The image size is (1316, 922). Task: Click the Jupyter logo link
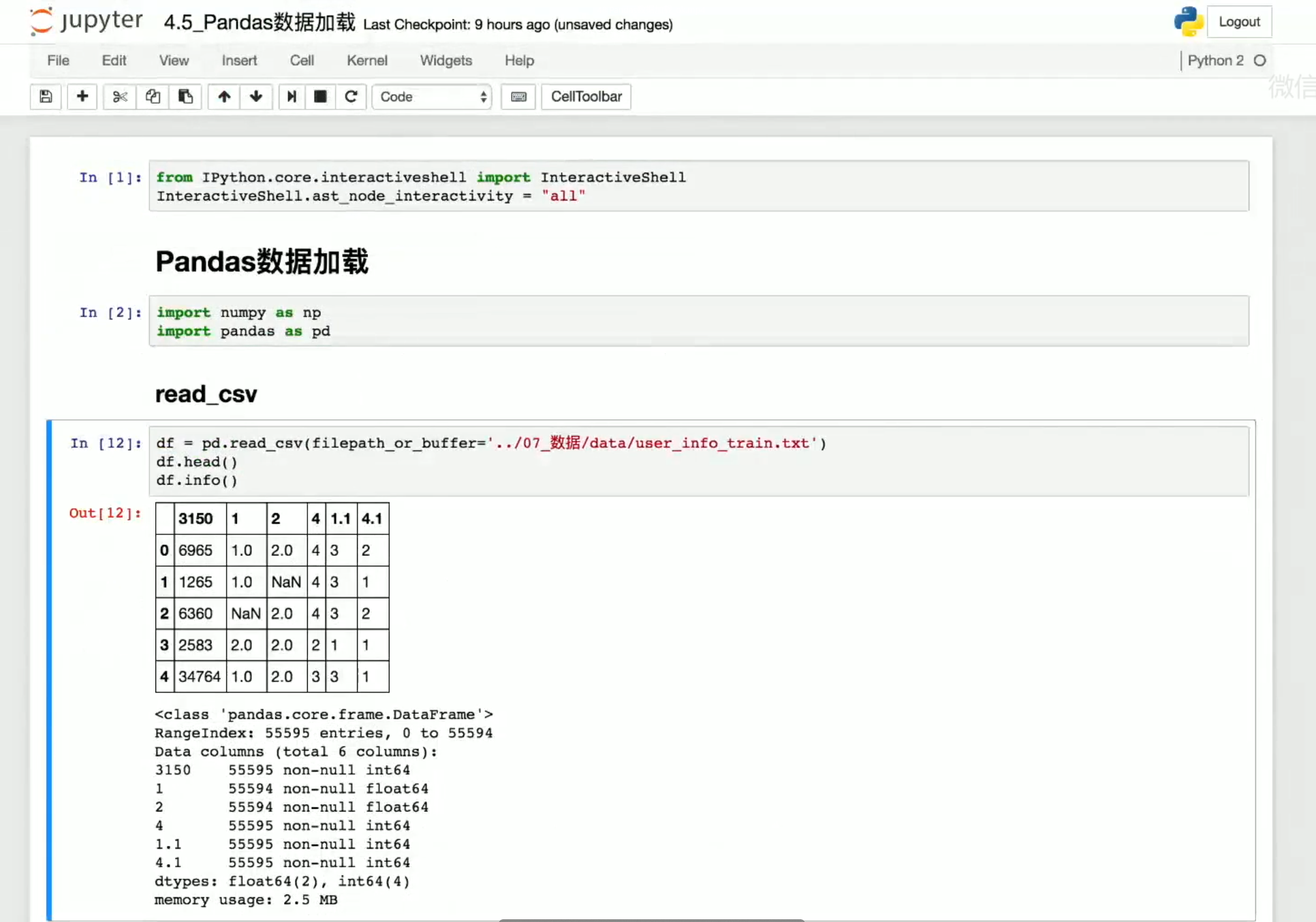coord(87,21)
